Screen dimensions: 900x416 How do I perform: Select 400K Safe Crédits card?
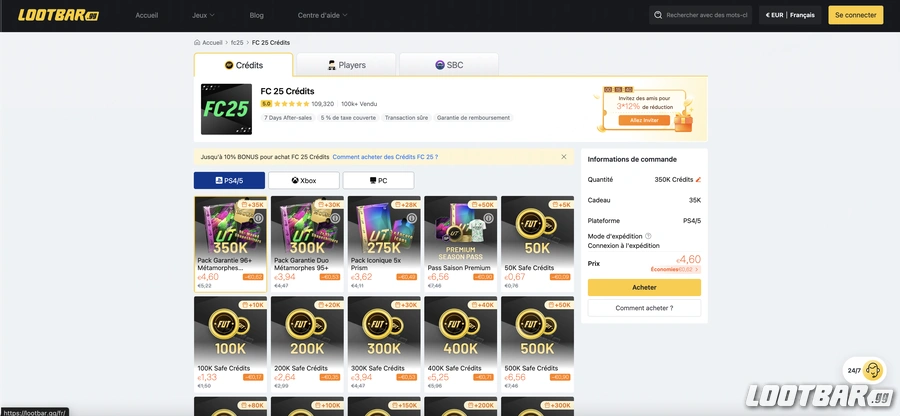pos(461,344)
